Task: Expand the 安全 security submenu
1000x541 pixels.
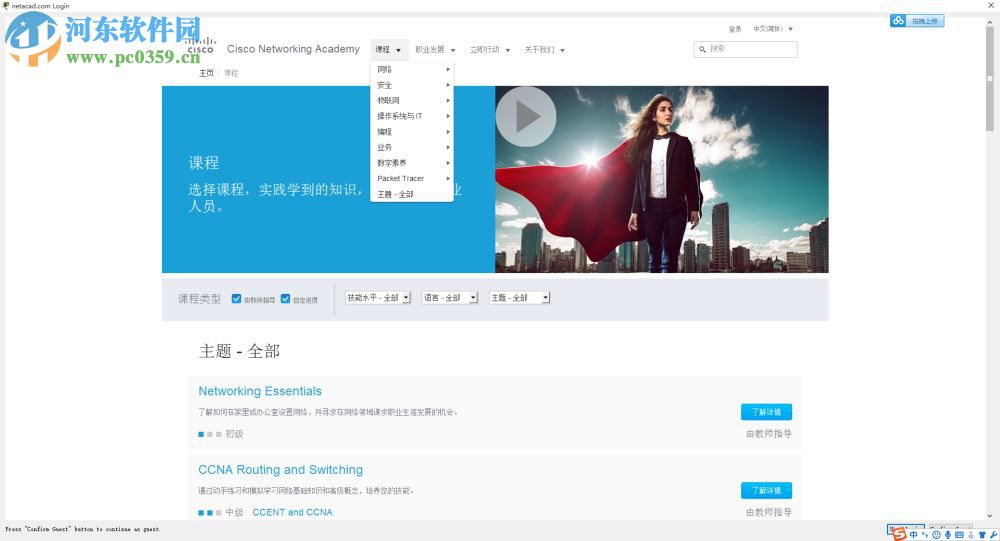Action: click(412, 85)
